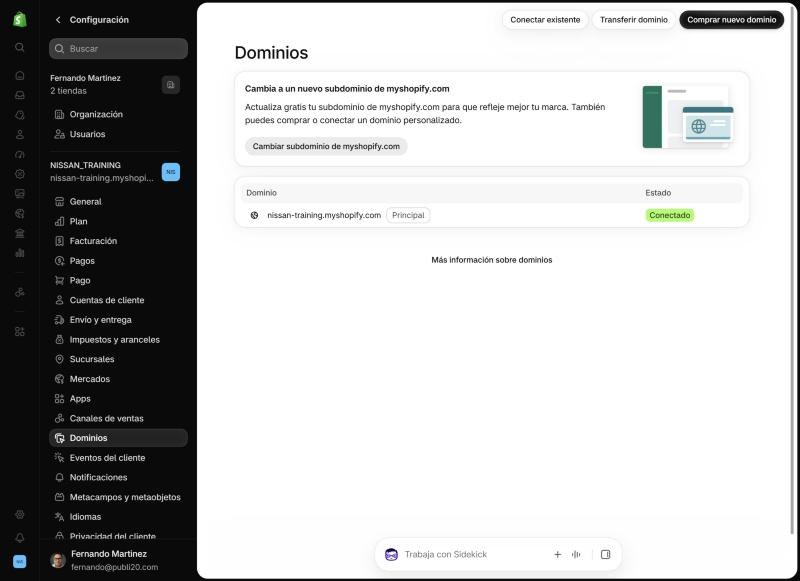The height and width of the screenshot is (581, 800).
Task: Open Sucursales settings
Action: [x=118, y=359]
